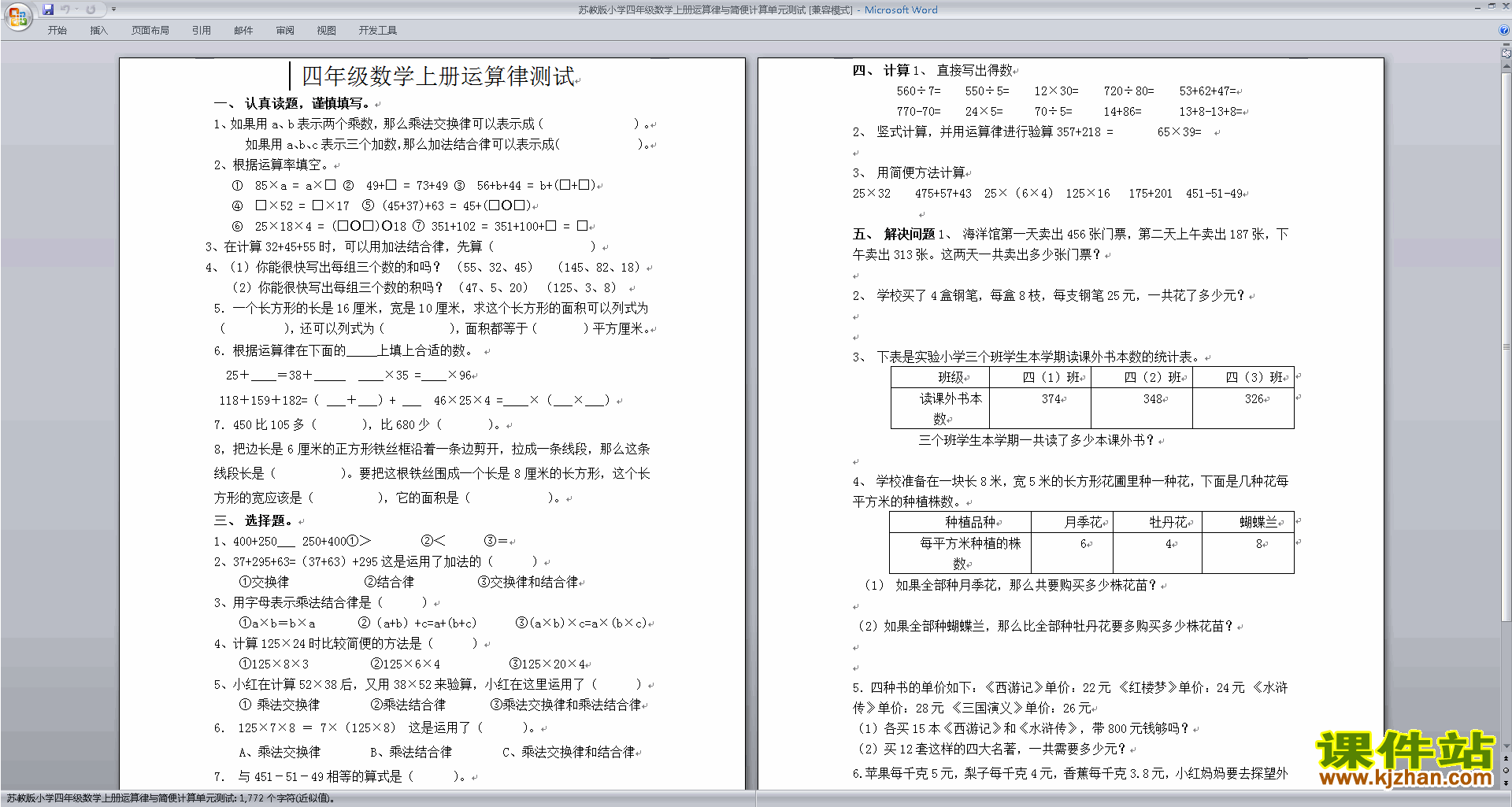This screenshot has width=1512, height=807.
Task: Toggle the ruler icon above scrollbar
Action: (x=1506, y=54)
